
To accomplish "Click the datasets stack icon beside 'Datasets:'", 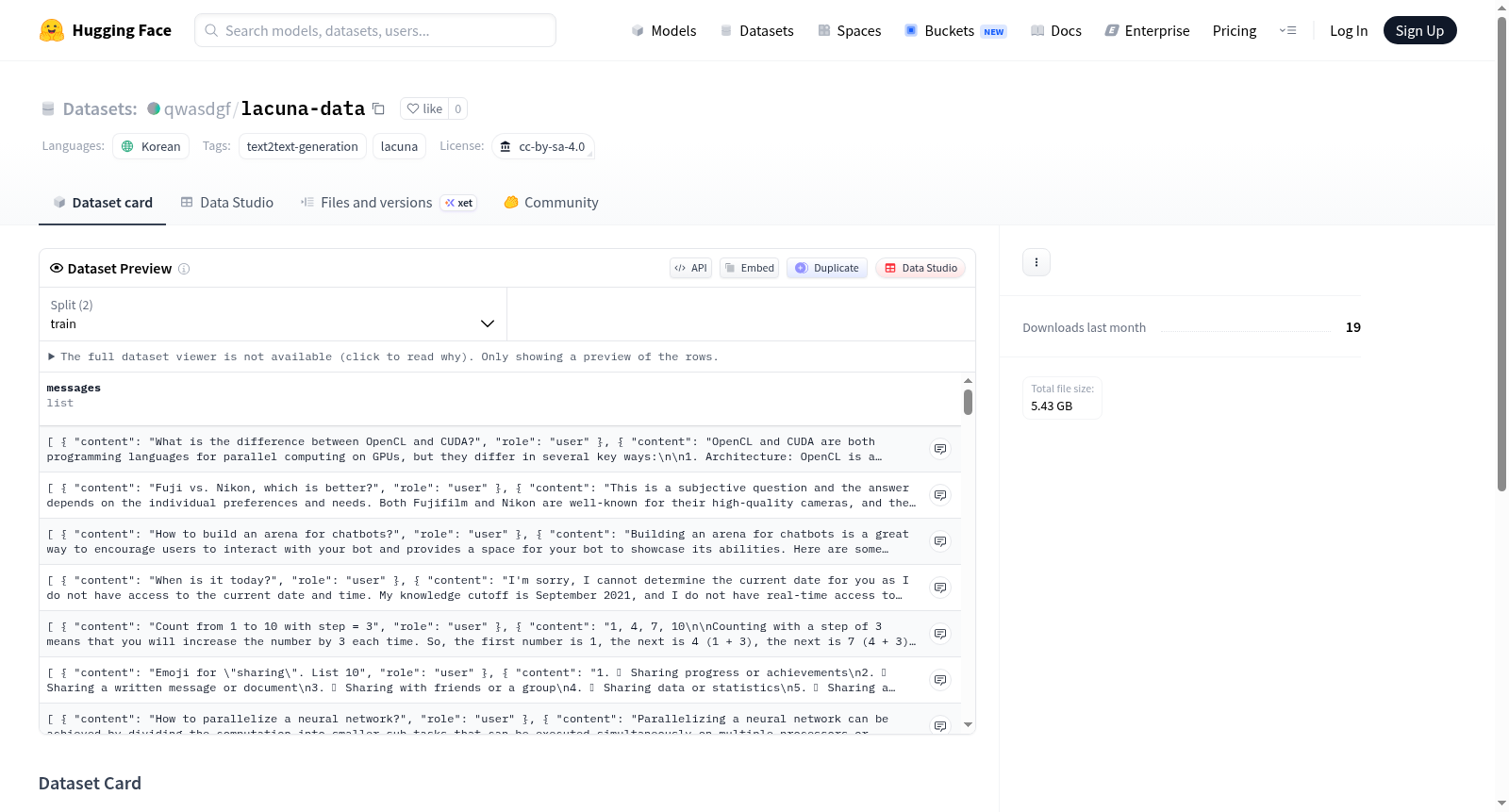I will tap(48, 108).
